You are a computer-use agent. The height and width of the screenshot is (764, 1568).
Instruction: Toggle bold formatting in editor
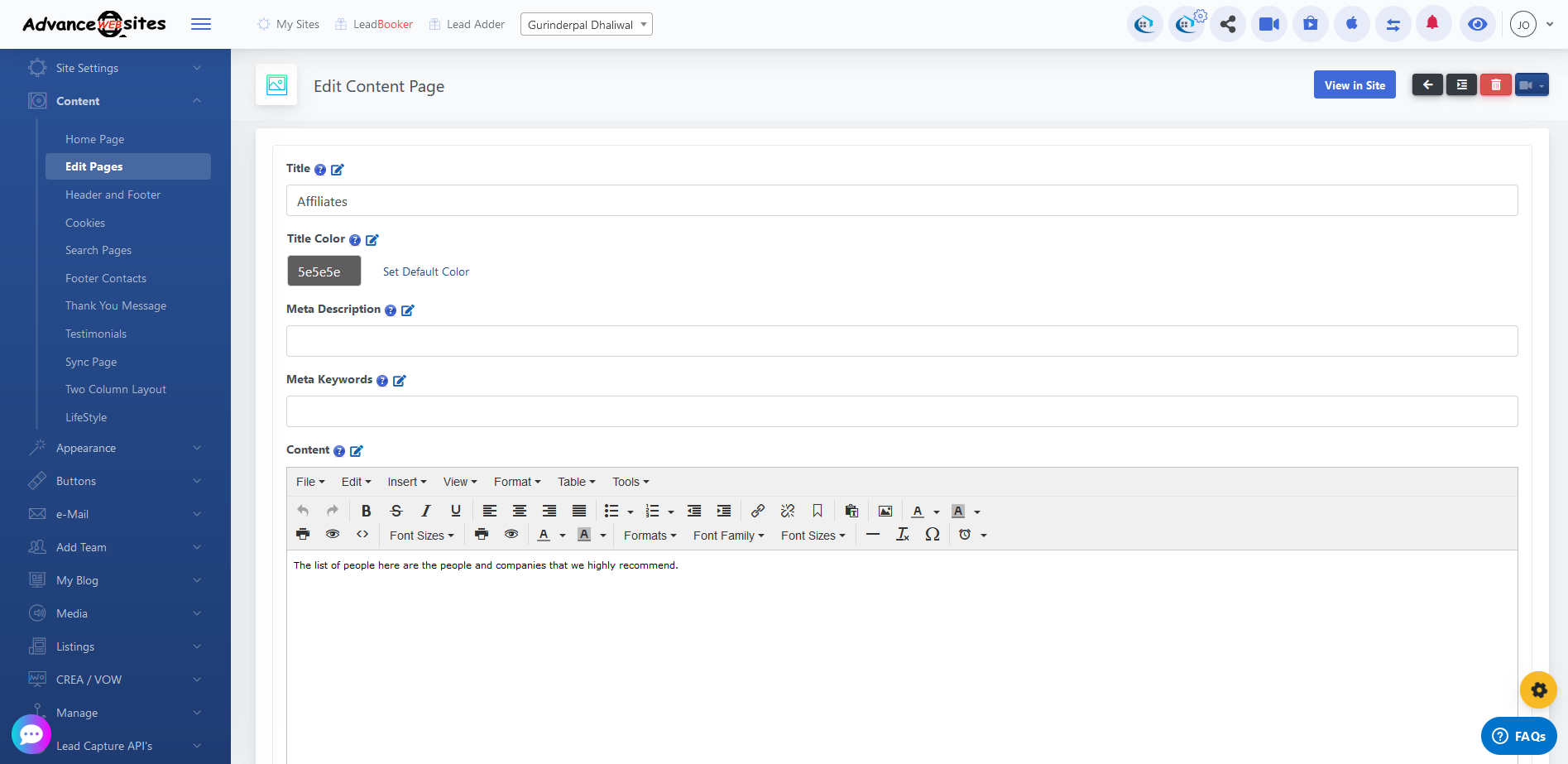[366, 512]
